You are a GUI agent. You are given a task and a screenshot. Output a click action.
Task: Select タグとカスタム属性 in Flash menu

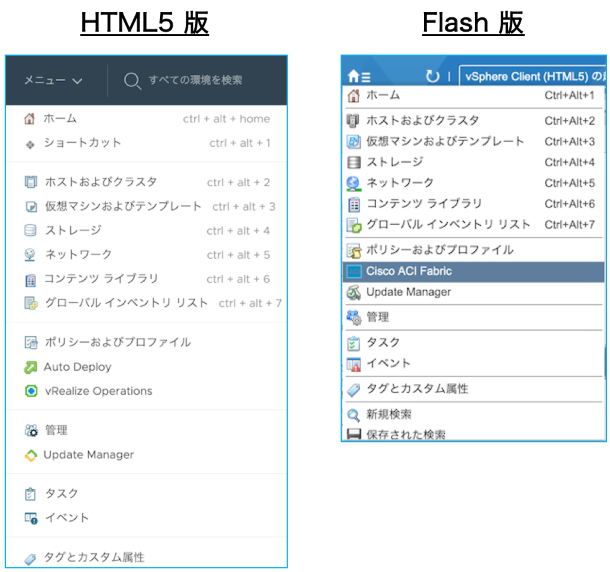coord(473,389)
